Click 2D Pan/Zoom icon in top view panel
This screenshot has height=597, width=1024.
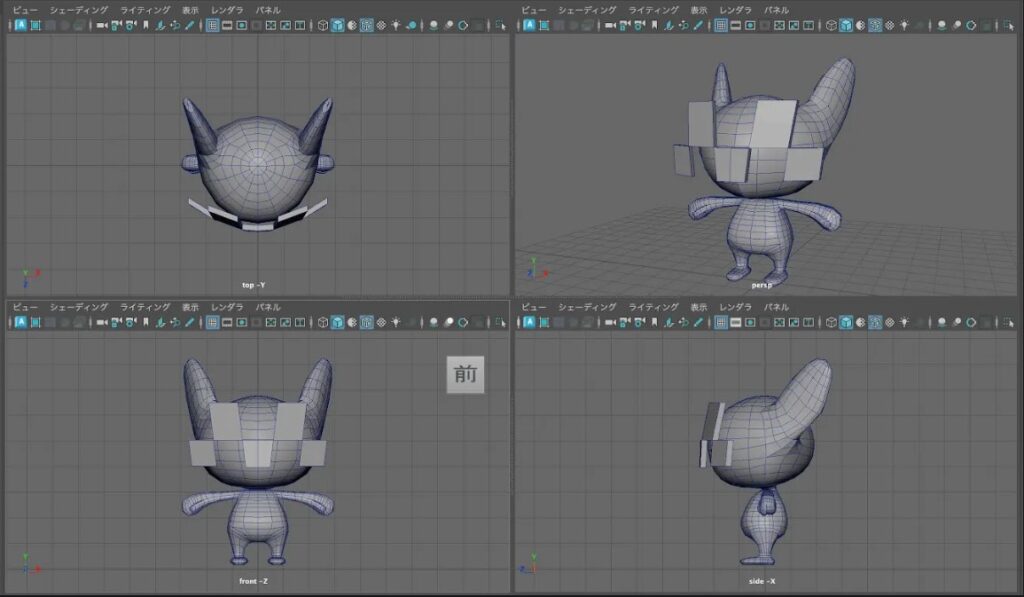click(175, 25)
